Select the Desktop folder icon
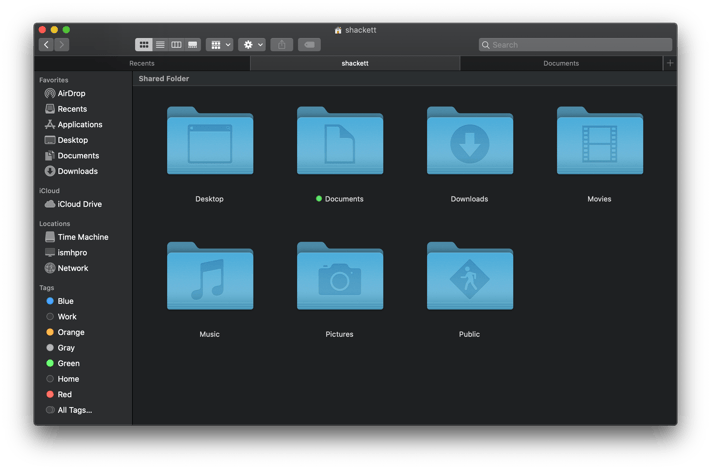Viewport: 711px width, 470px height. pyautogui.click(x=210, y=141)
